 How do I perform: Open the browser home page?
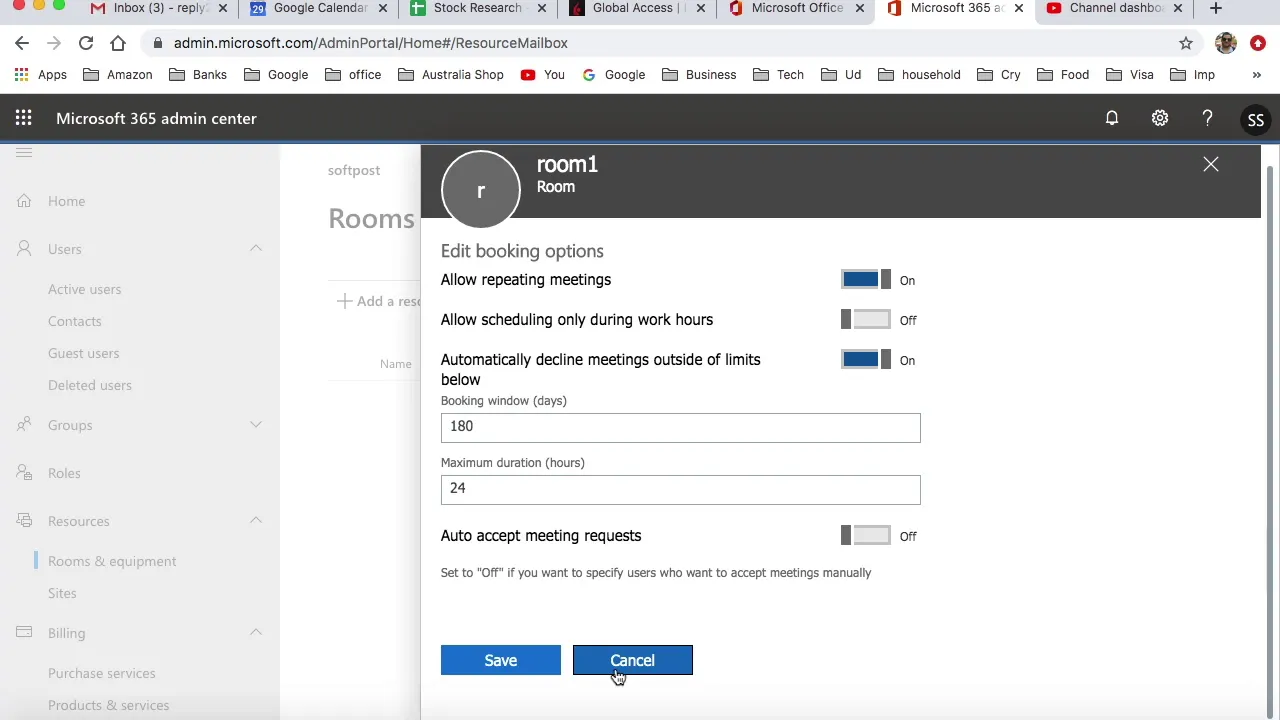point(118,43)
